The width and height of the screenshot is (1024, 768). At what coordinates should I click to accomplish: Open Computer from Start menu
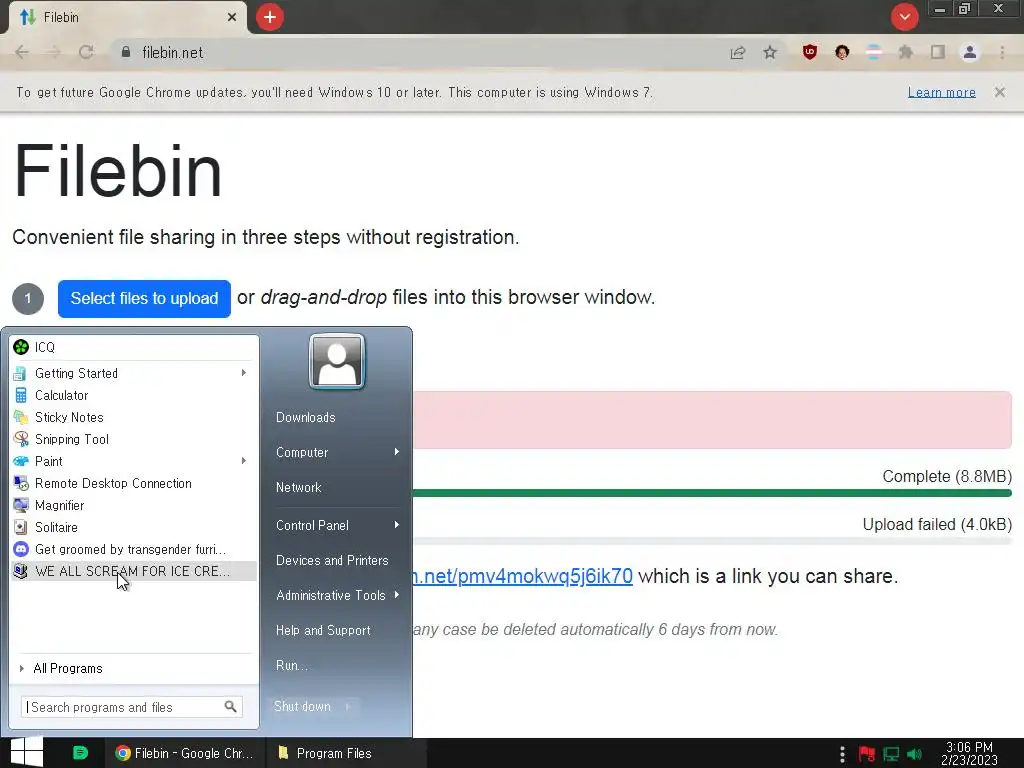pos(302,452)
